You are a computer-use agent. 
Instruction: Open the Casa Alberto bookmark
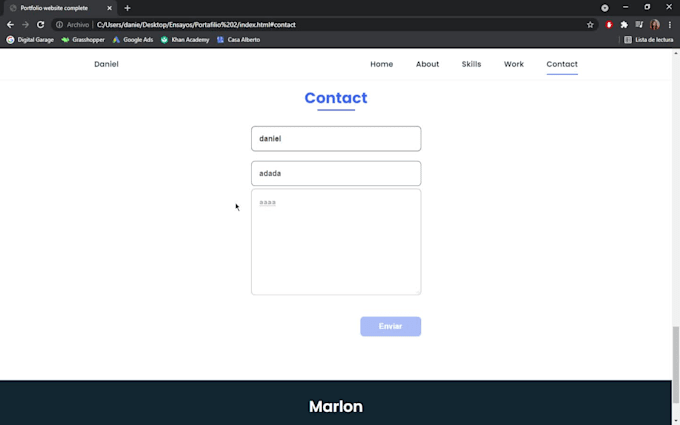[239, 39]
